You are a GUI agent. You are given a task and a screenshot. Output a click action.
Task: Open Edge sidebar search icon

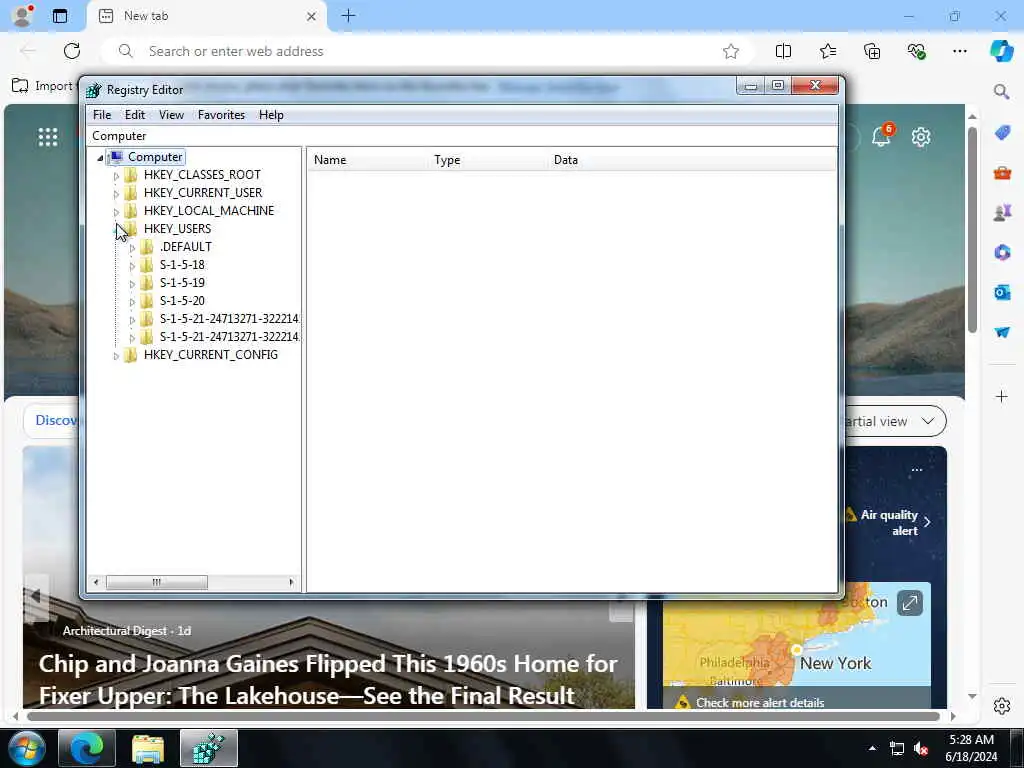click(1002, 91)
